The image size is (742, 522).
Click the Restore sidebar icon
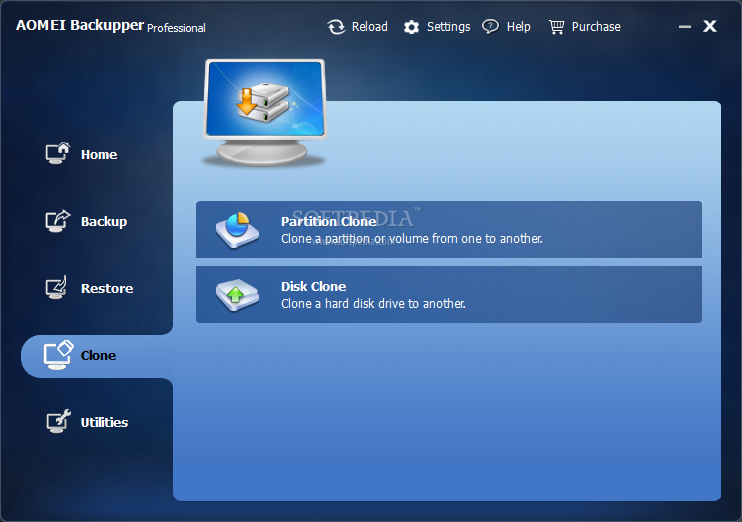57,287
